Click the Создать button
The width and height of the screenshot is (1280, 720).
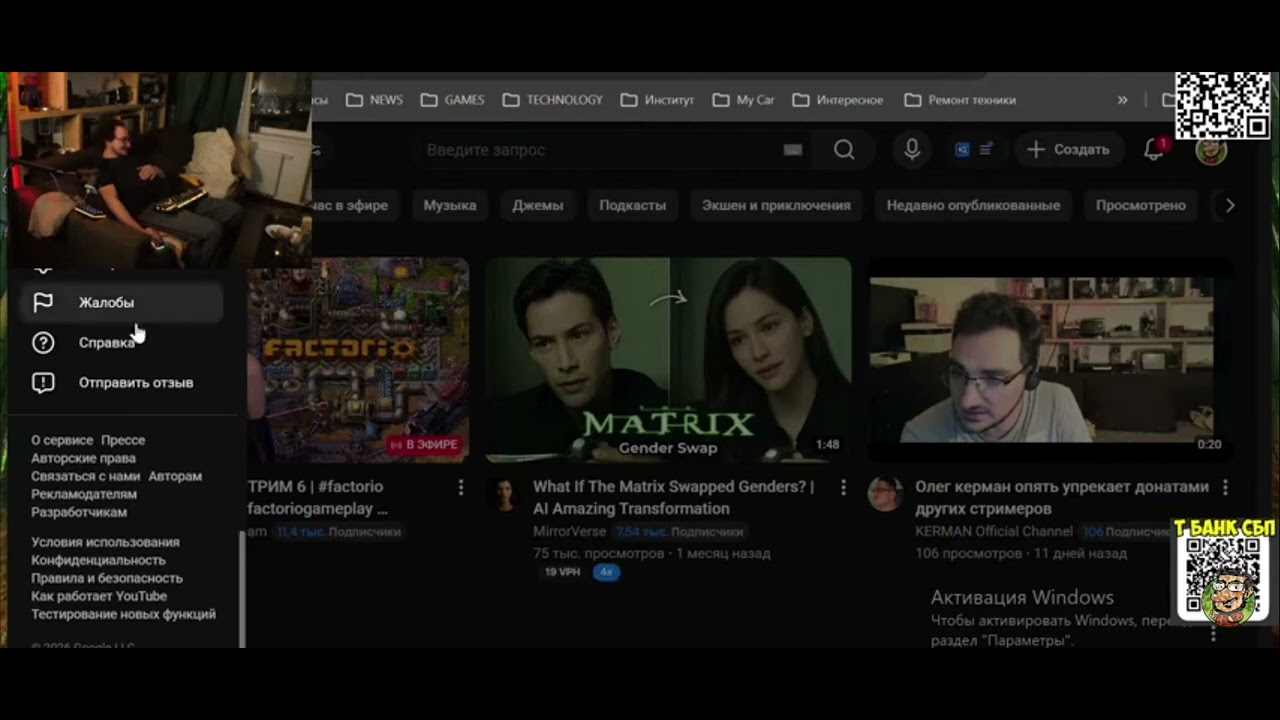tap(1068, 150)
